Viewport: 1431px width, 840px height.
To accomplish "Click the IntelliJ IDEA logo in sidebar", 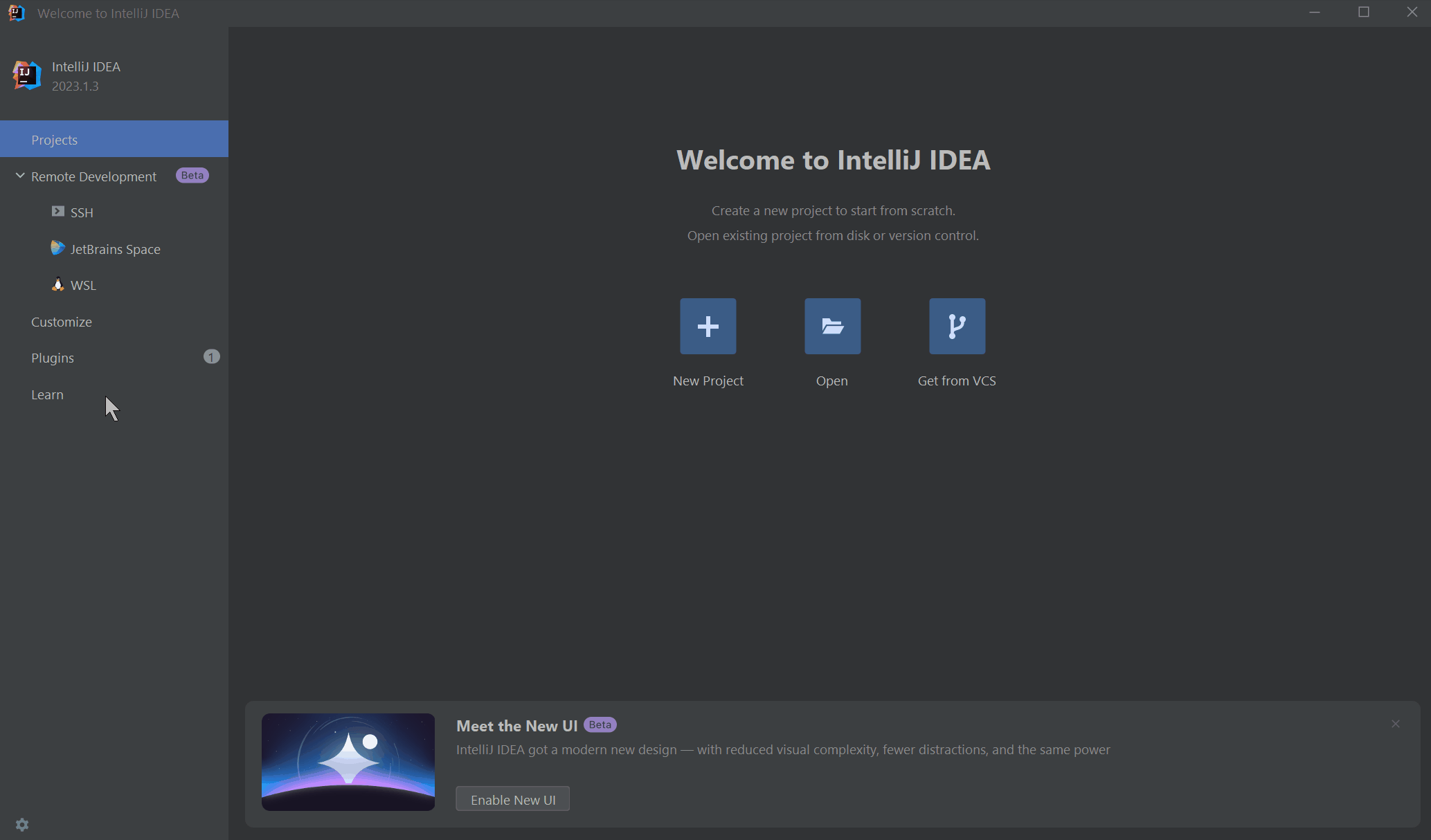I will (27, 75).
